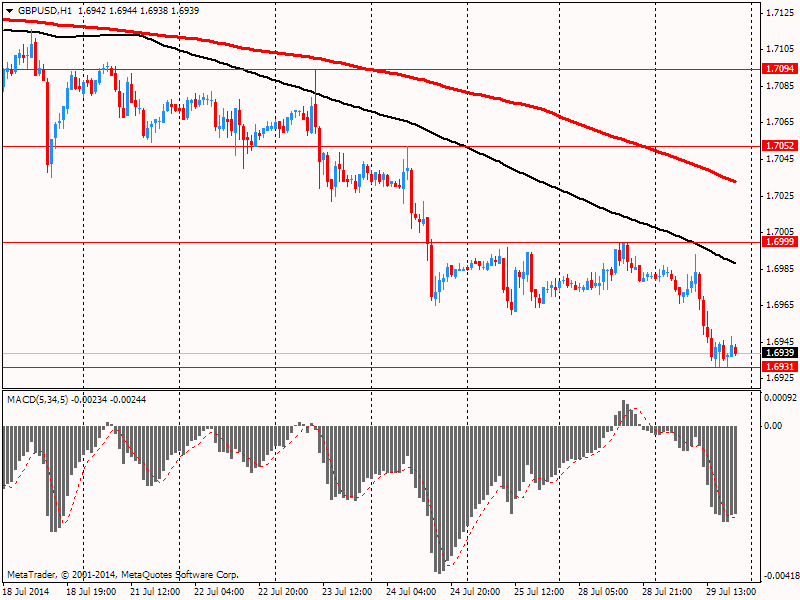Click the 1.7094 red price level label
The height and width of the screenshot is (600, 800).
pos(780,68)
